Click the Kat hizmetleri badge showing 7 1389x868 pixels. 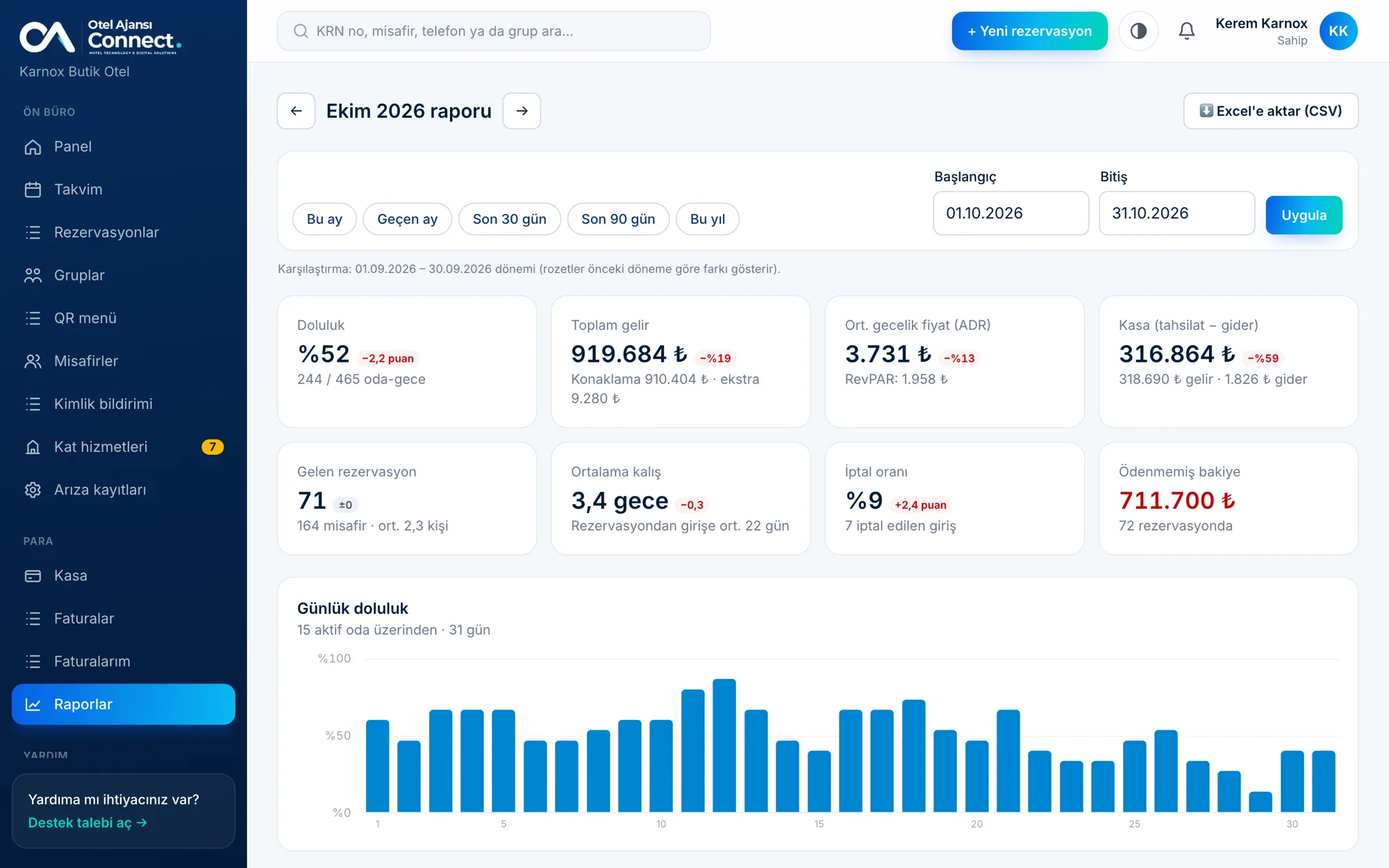(x=213, y=447)
